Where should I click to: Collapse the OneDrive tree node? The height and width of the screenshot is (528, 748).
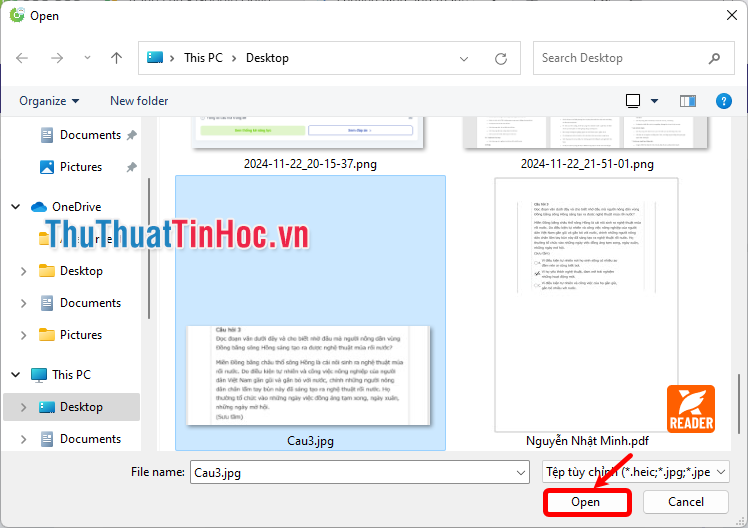(x=16, y=207)
